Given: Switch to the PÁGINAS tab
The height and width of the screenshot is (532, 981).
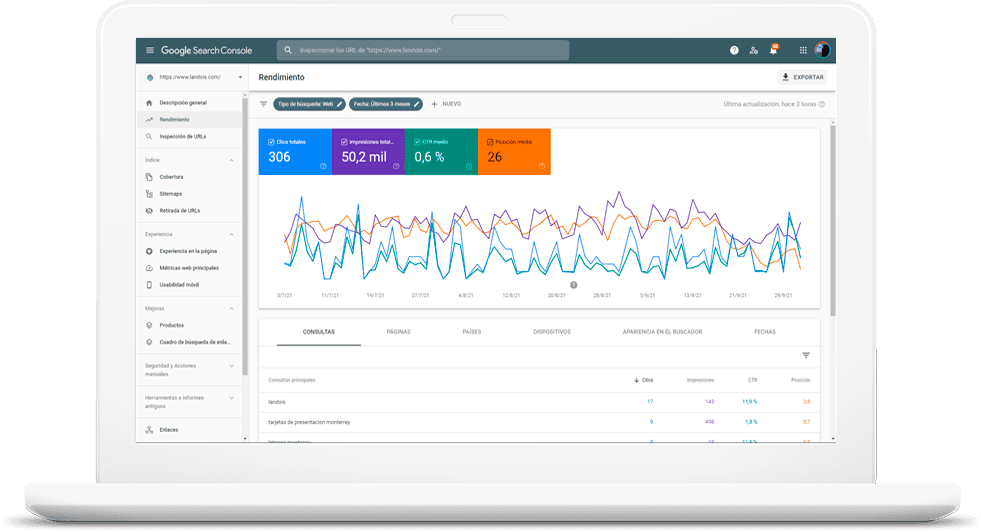Looking at the screenshot, I should [399, 332].
